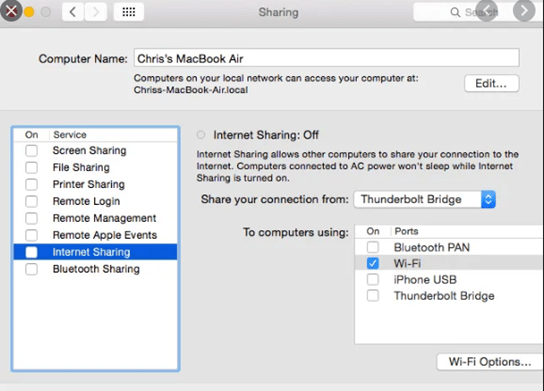Click the yellow minimize button
This screenshot has width=544, height=391.
click(29, 12)
